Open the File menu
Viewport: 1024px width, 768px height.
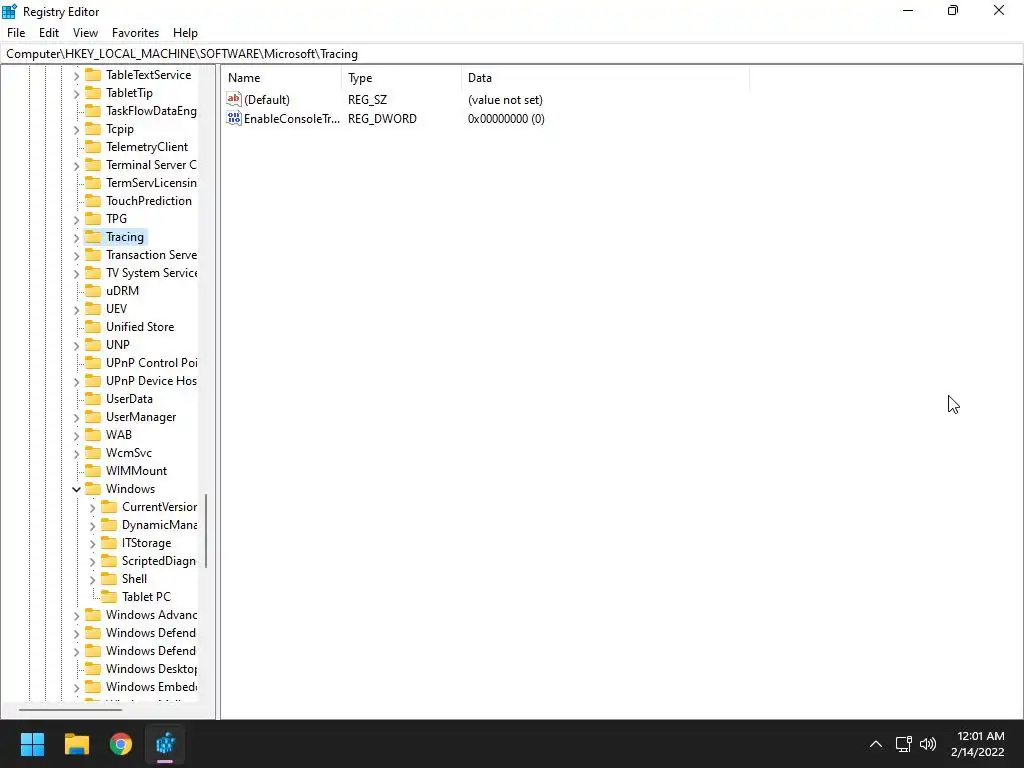pyautogui.click(x=16, y=33)
